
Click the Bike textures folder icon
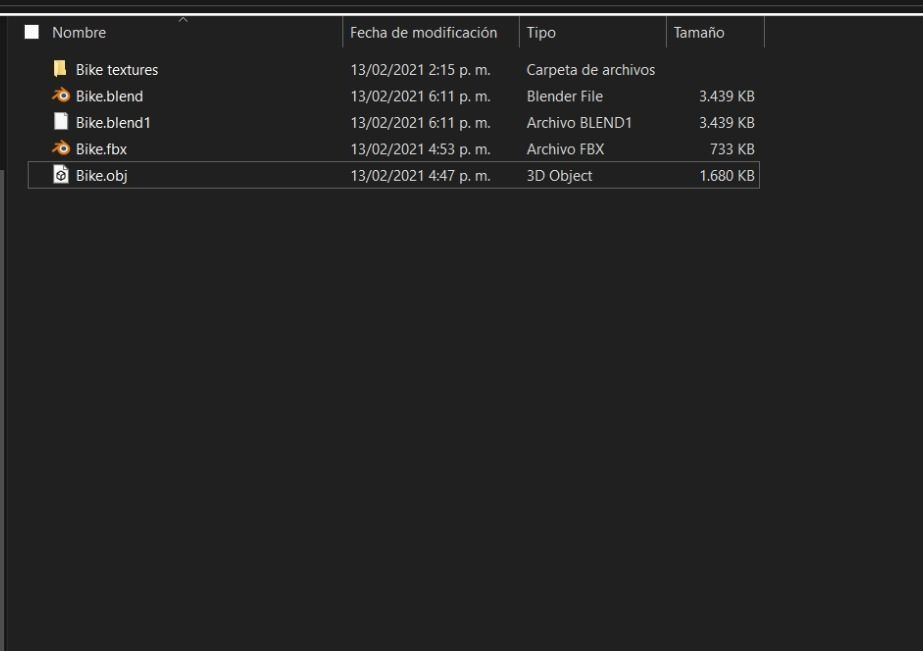pos(60,70)
